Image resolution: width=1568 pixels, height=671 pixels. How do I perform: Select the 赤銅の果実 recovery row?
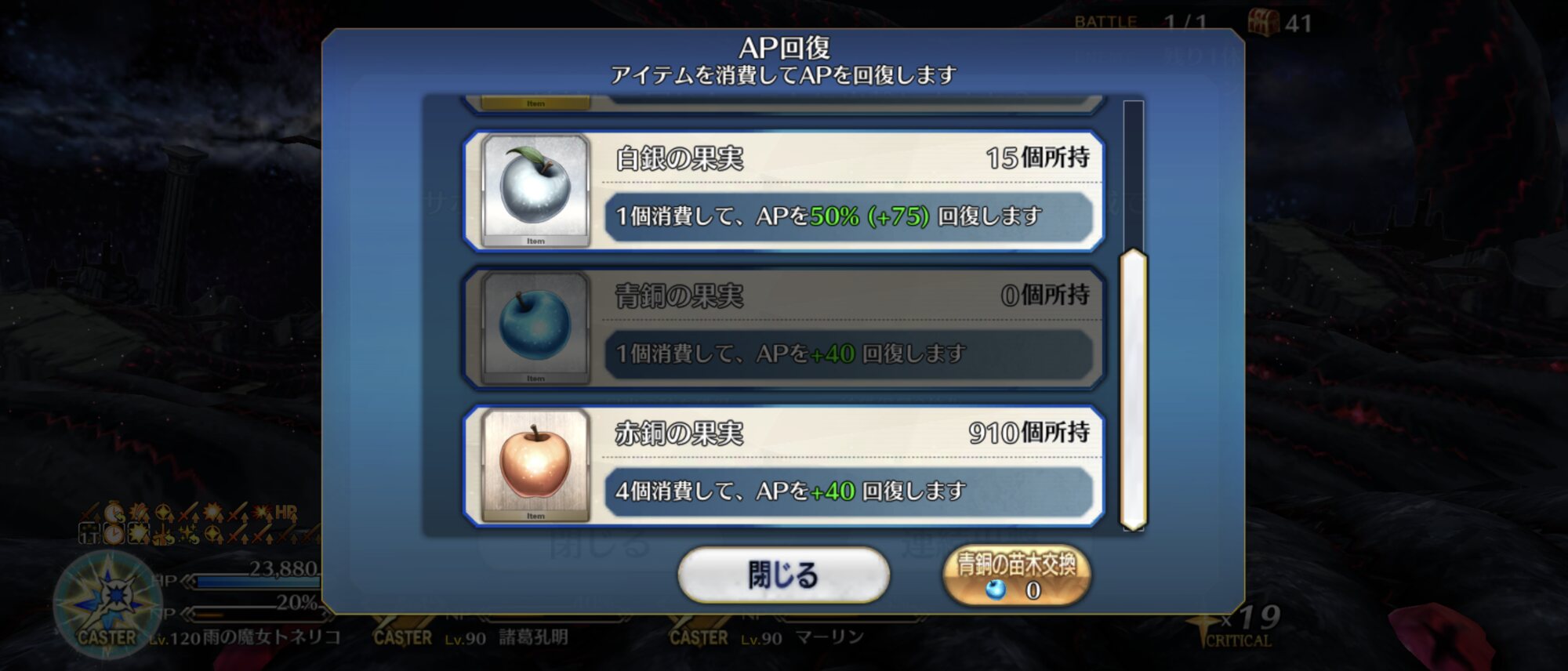[784, 465]
